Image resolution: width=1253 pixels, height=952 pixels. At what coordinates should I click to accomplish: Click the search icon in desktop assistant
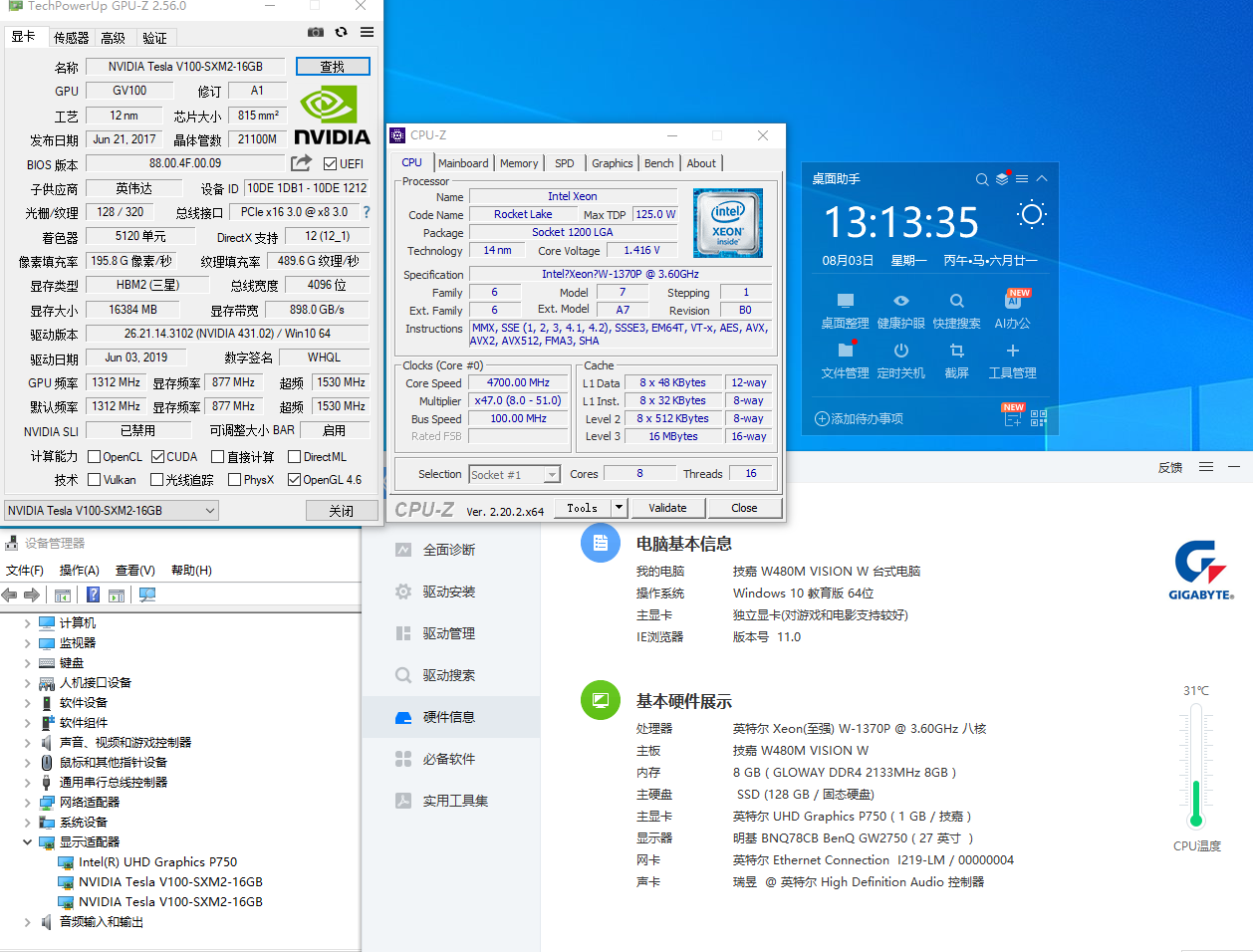(982, 179)
